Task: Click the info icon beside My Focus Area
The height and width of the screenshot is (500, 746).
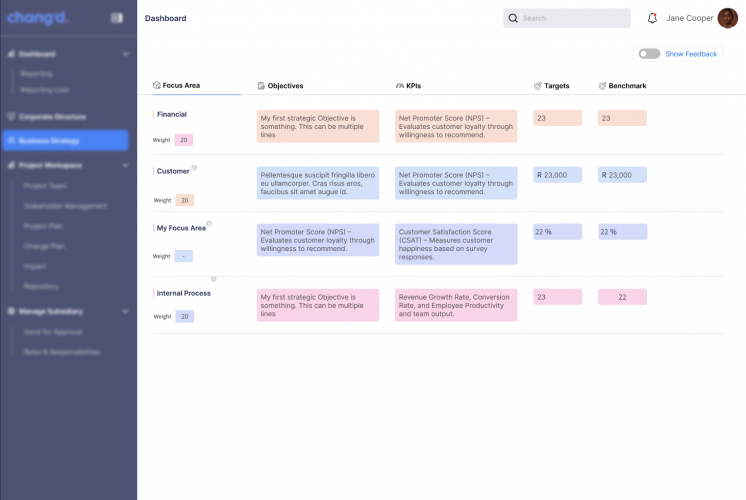Action: pyautogui.click(x=209, y=224)
